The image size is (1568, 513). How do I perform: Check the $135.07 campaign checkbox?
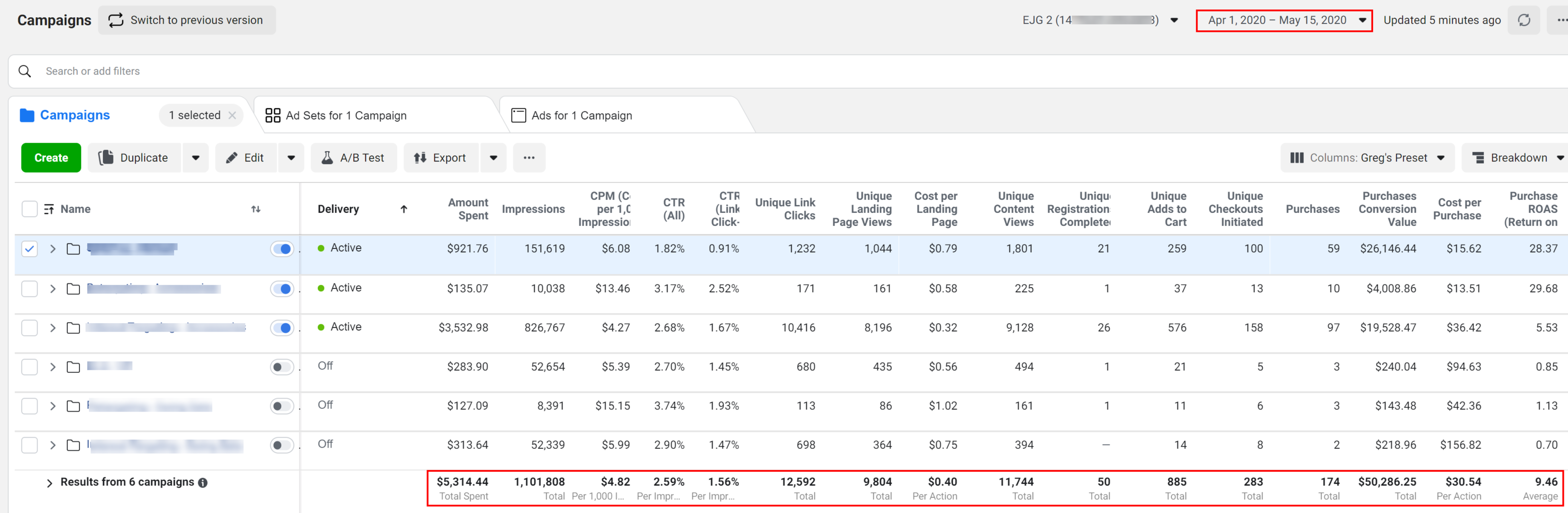[x=29, y=289]
